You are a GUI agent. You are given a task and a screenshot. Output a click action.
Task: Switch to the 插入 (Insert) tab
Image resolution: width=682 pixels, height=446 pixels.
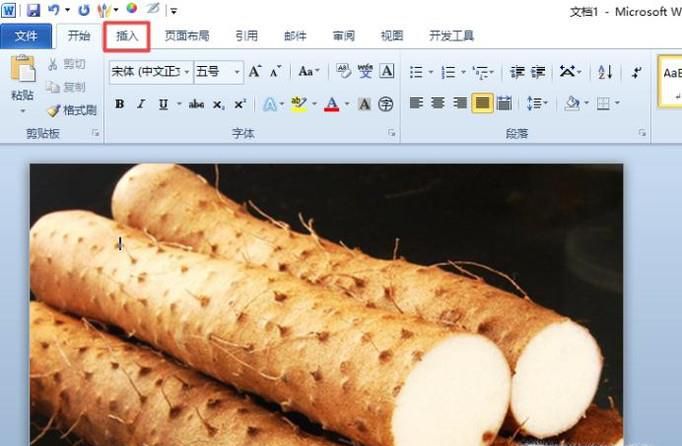point(127,36)
